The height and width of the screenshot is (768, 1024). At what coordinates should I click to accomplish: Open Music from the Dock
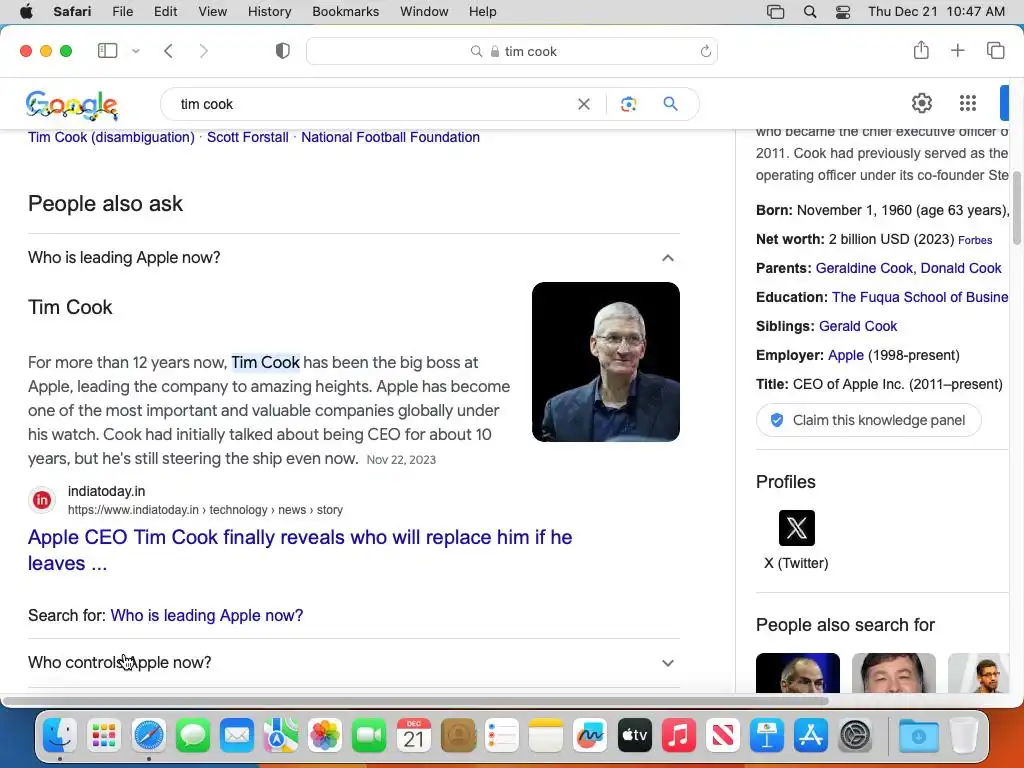(x=679, y=736)
